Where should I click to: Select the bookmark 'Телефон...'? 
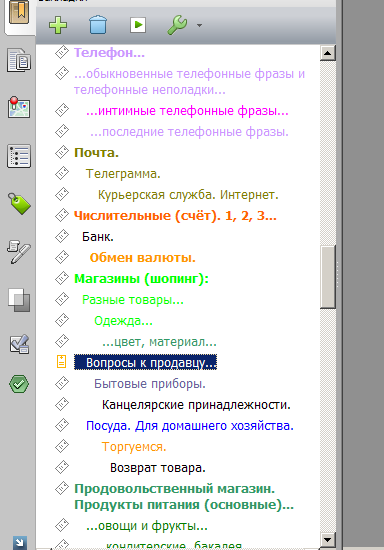(x=109, y=53)
